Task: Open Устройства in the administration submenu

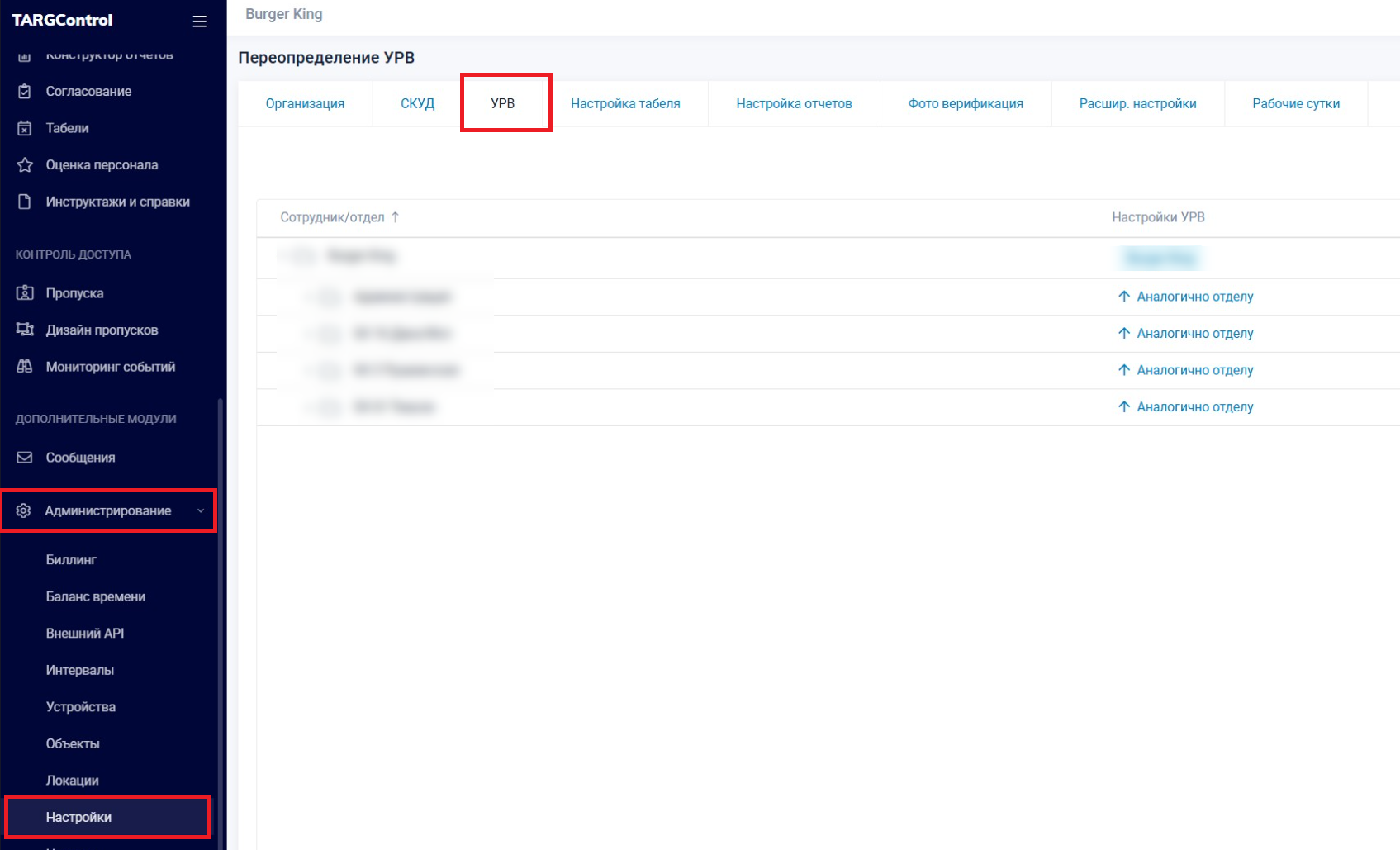Action: (81, 706)
